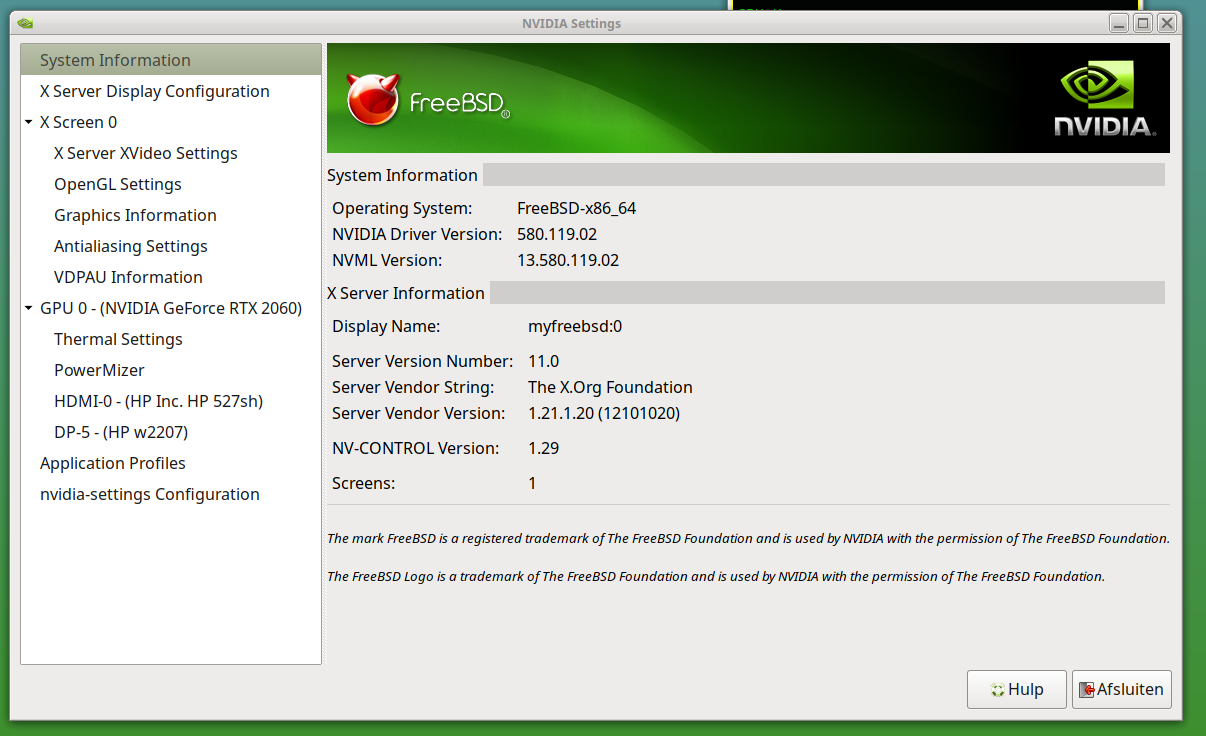This screenshot has width=1206, height=736.
Task: Collapse the GPU 0 tree node arrow
Action: (x=29, y=308)
